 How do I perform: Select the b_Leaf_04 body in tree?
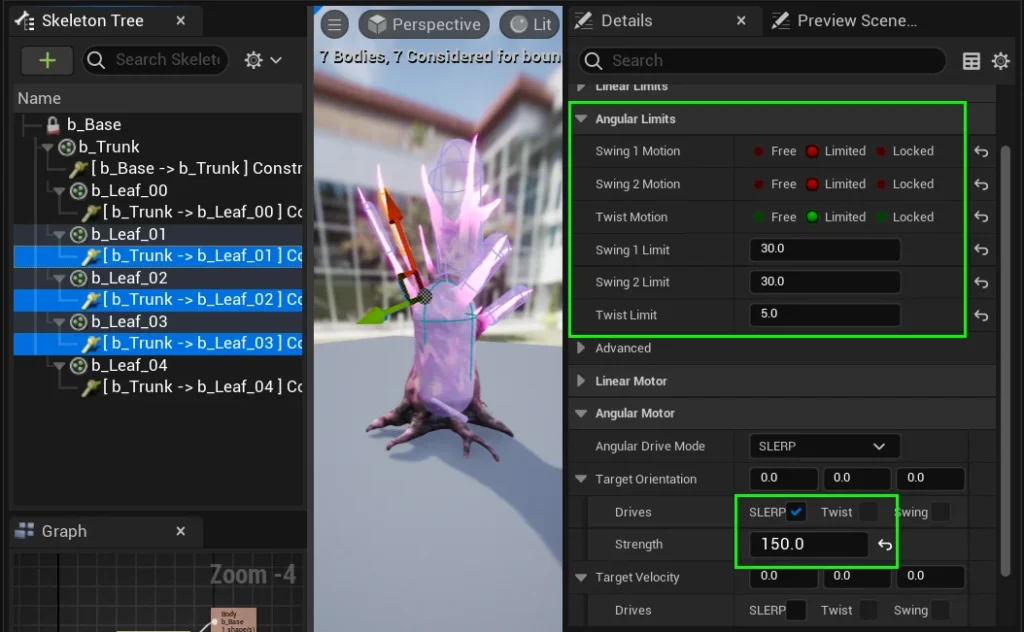[129, 365]
